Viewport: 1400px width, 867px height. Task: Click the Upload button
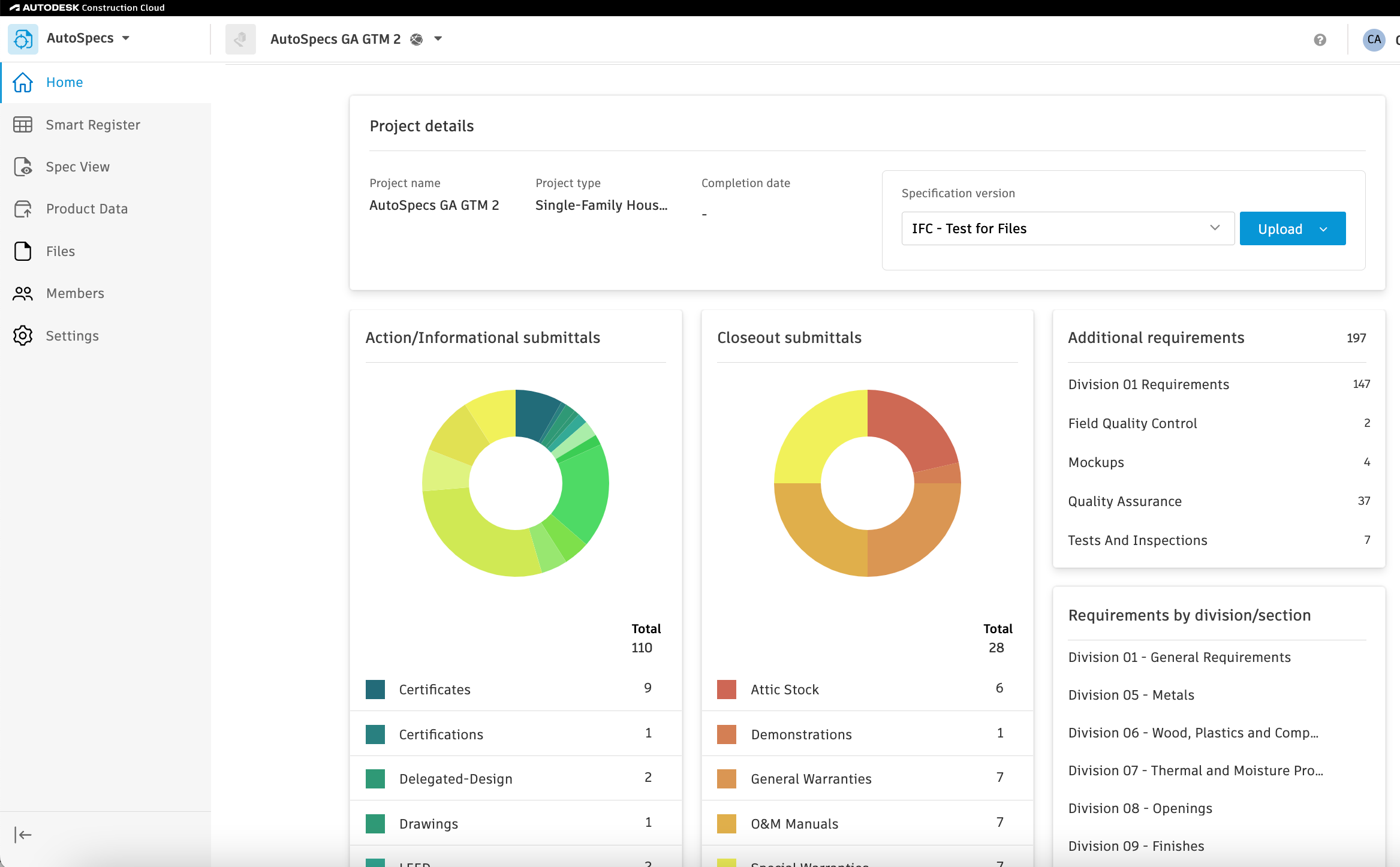(1293, 228)
